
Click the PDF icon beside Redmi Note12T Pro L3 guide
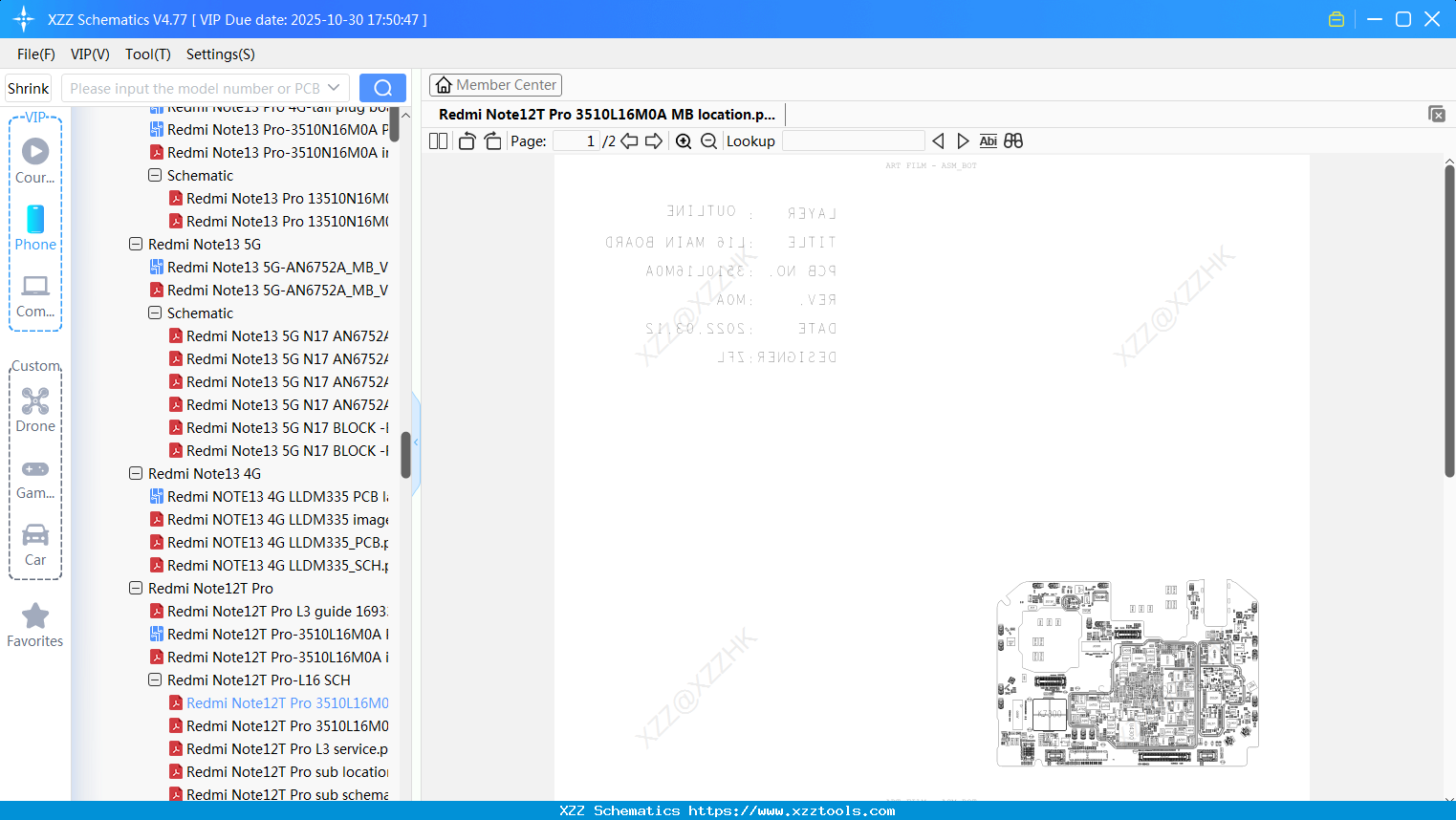(x=157, y=612)
